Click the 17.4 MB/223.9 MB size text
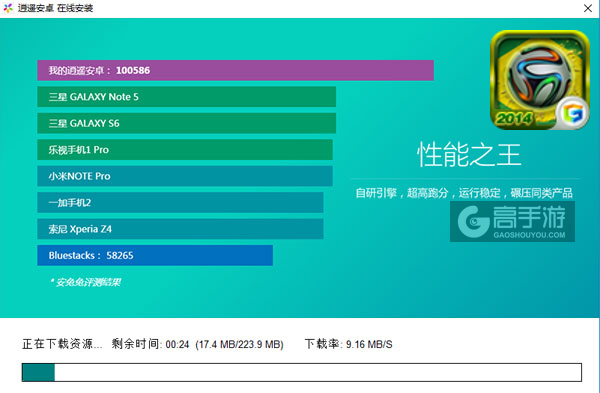The width and height of the screenshot is (600, 393). point(240,344)
